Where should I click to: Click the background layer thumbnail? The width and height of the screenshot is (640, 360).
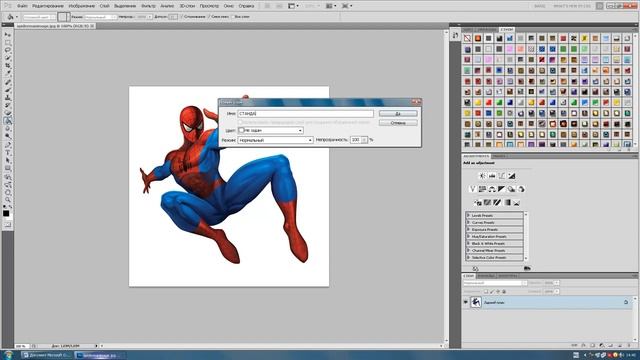pos(476,302)
